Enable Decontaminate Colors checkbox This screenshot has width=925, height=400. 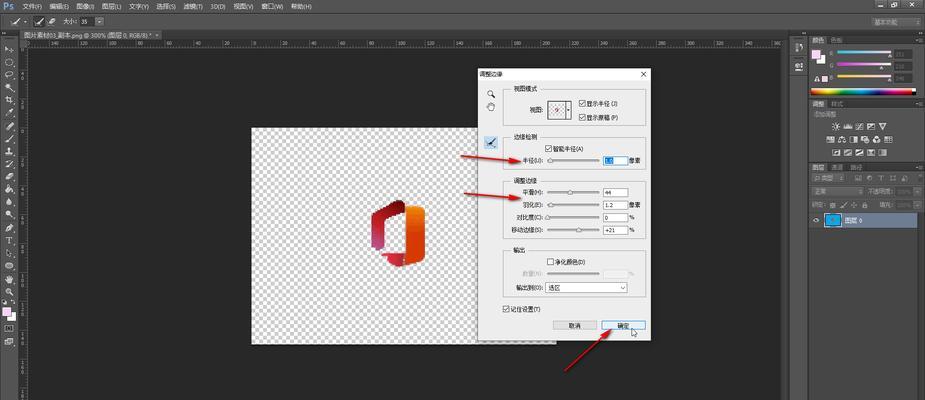[550, 261]
